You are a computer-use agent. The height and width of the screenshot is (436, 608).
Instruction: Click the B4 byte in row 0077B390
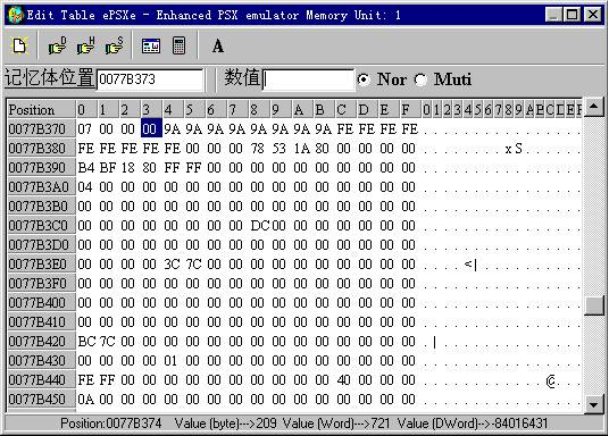click(x=86, y=168)
